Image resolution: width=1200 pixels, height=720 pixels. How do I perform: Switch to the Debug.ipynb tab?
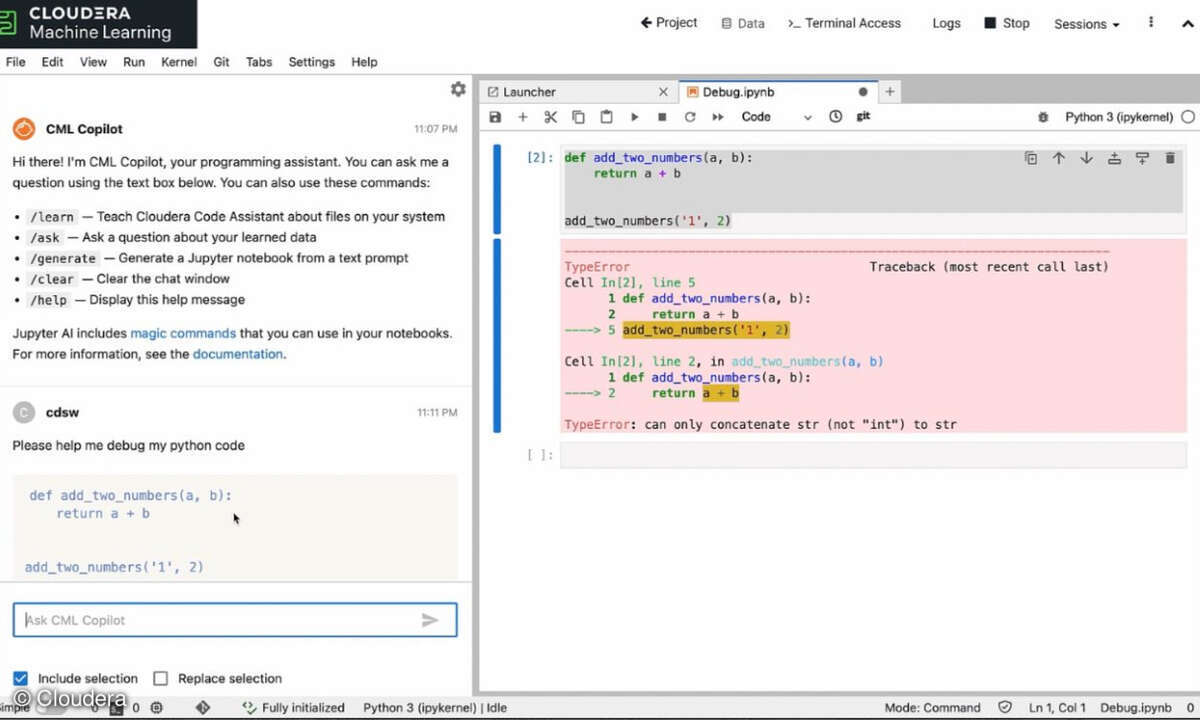[776, 92]
